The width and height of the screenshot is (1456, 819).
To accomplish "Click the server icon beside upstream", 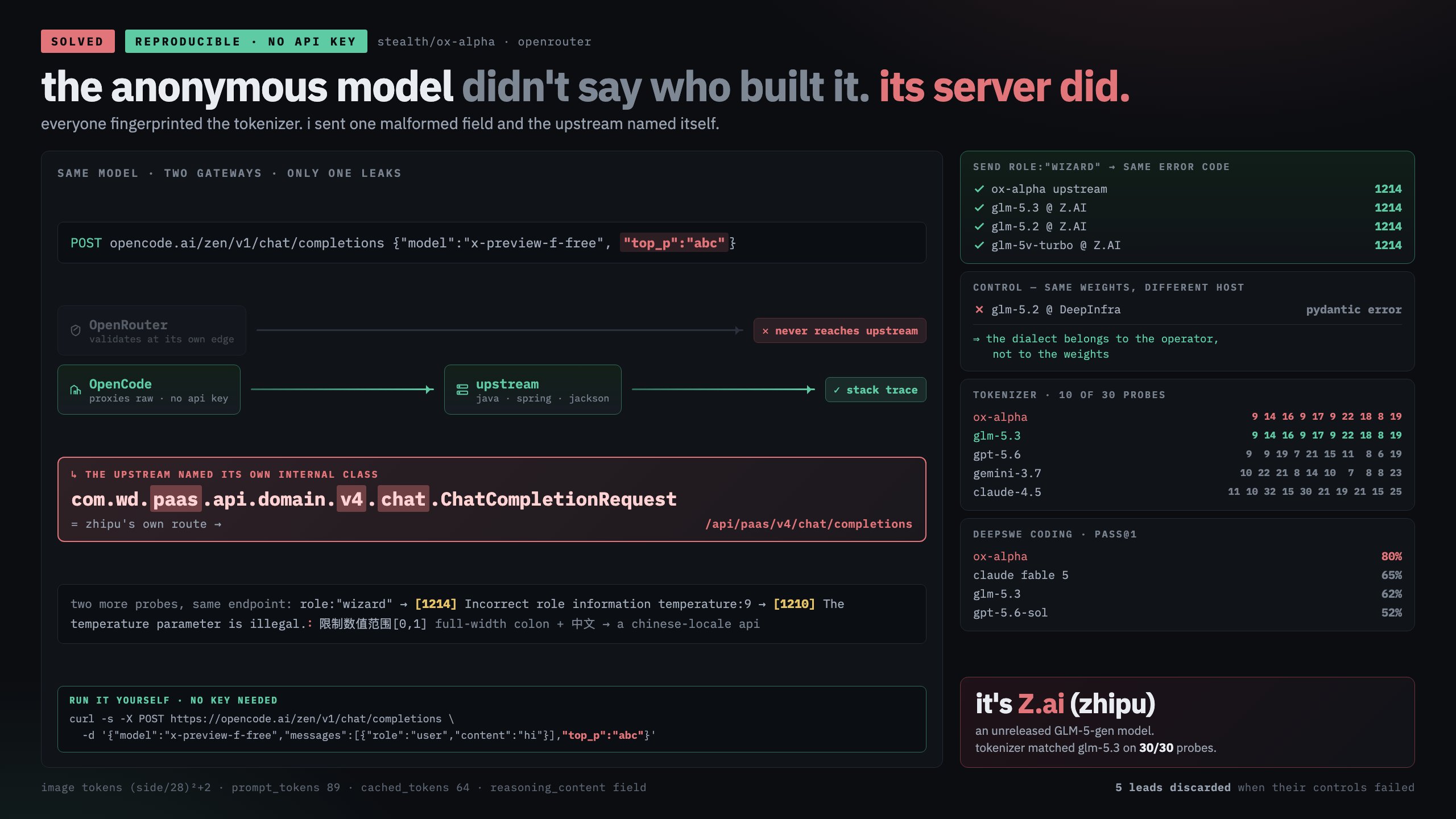I will pyautogui.click(x=462, y=390).
